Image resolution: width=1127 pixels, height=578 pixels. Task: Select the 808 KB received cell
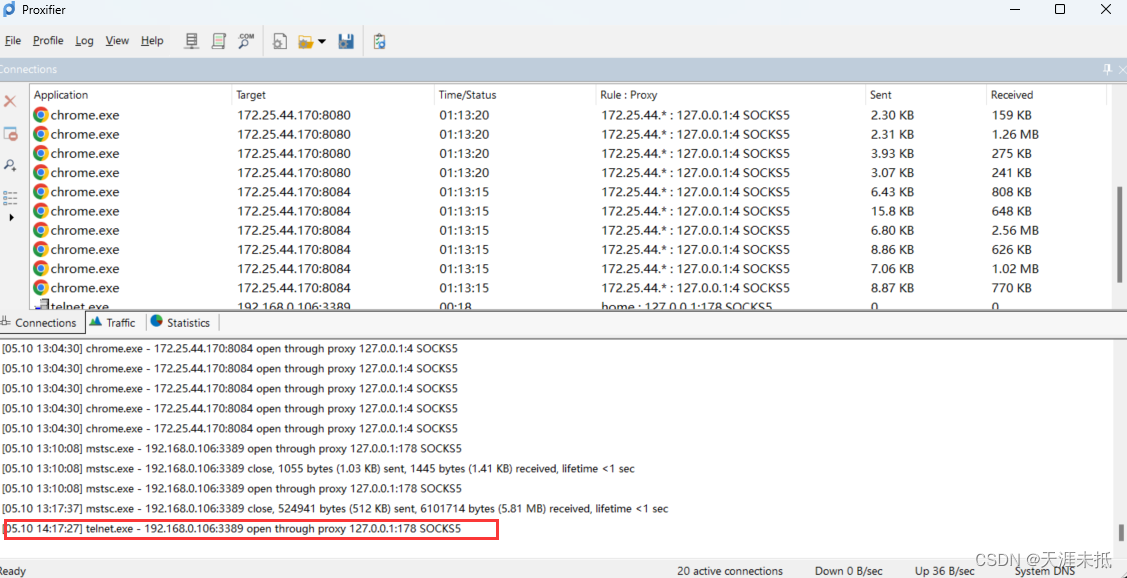coord(1011,192)
